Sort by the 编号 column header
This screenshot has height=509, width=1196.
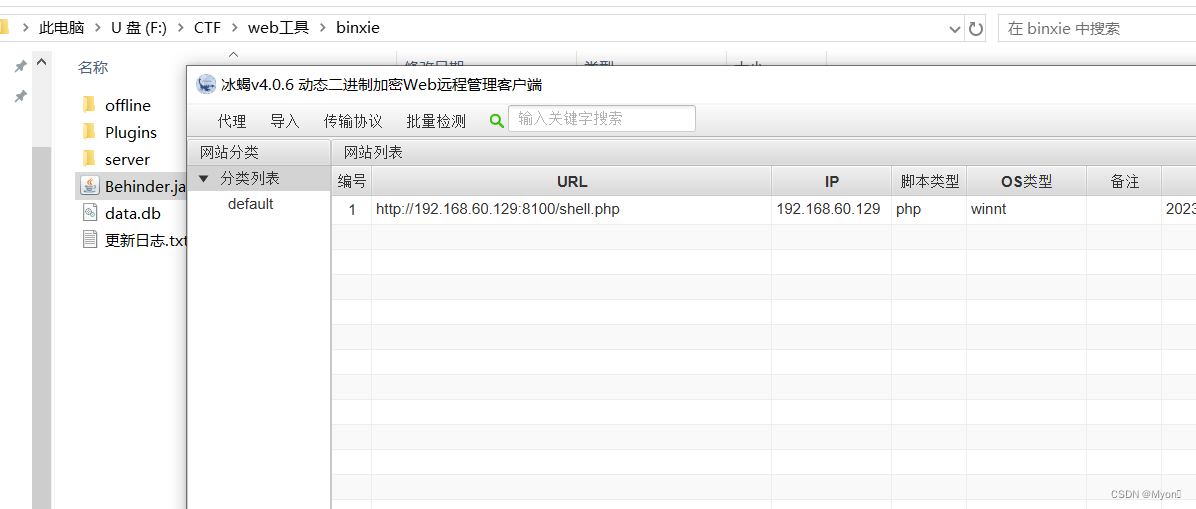tap(352, 182)
